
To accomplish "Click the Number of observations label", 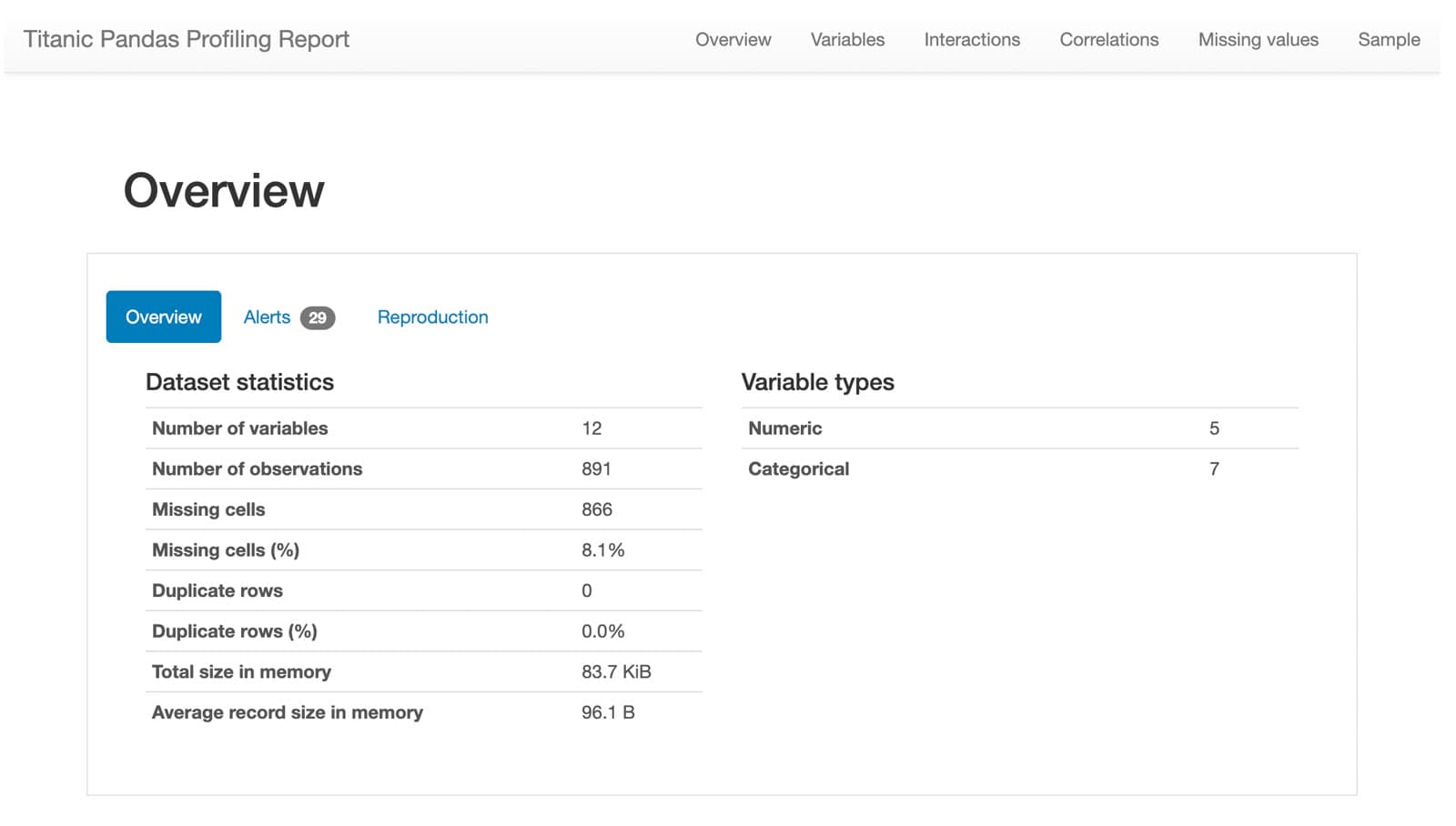I will [257, 469].
